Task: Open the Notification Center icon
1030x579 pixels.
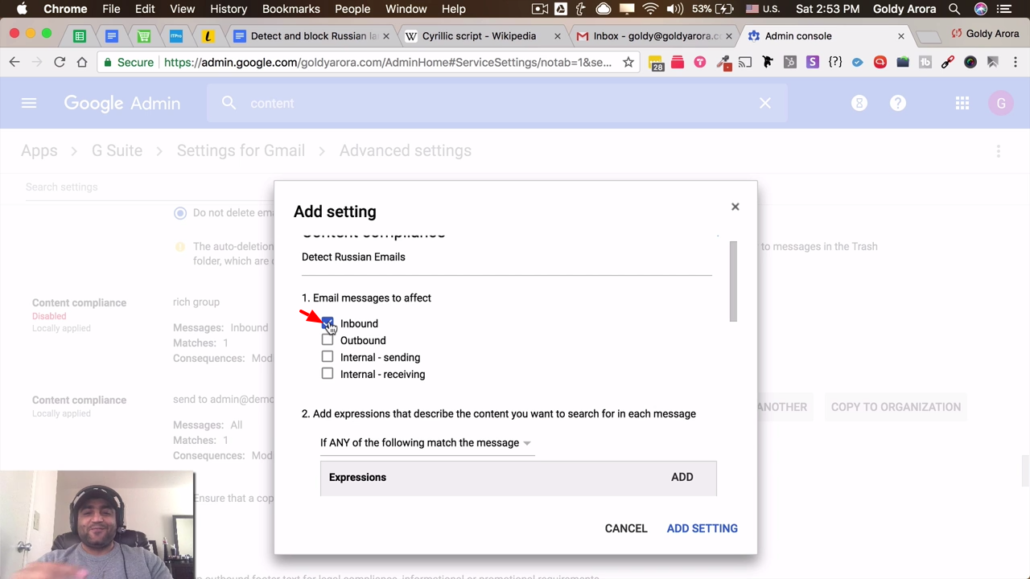Action: coord(1004,9)
